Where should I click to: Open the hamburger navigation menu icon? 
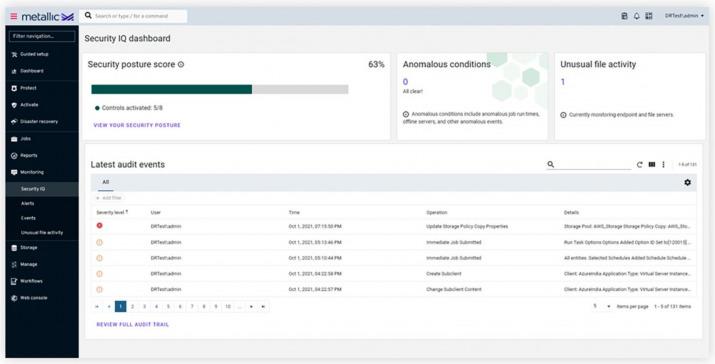tap(14, 16)
